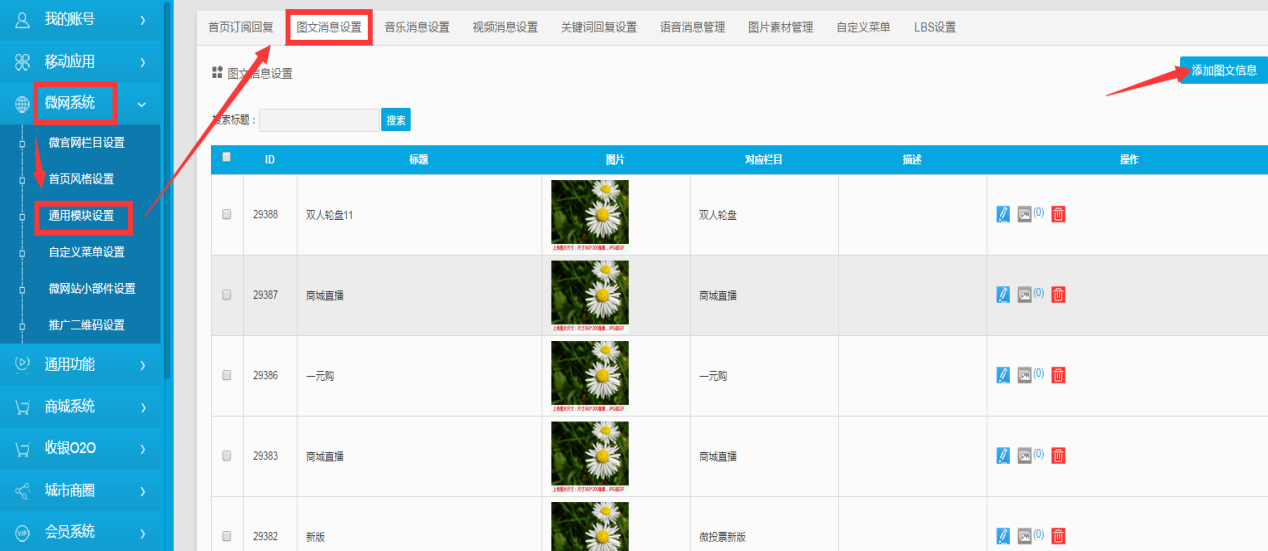Viewport: 1268px width, 551px height.
Task: Open the 视频消息设置 tab
Action: pyautogui.click(x=505, y=27)
